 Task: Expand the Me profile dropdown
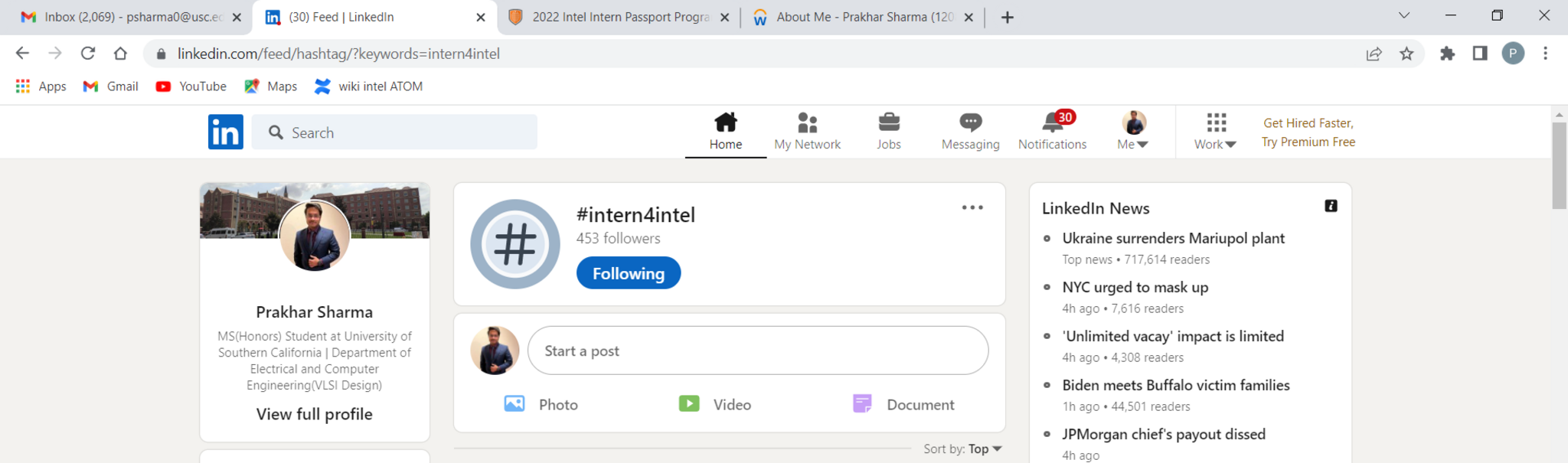click(x=1133, y=132)
